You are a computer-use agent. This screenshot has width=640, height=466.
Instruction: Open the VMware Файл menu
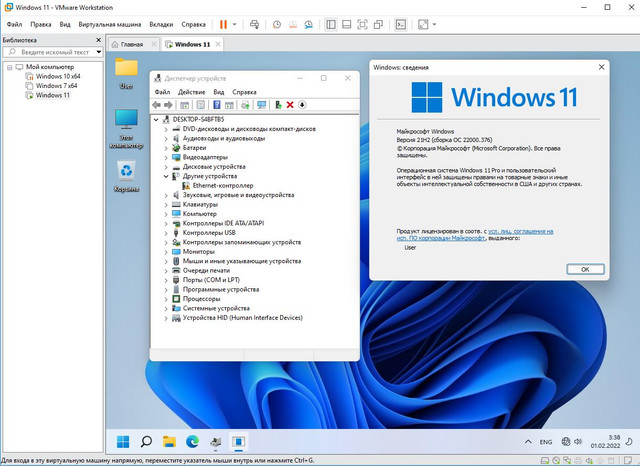14,24
